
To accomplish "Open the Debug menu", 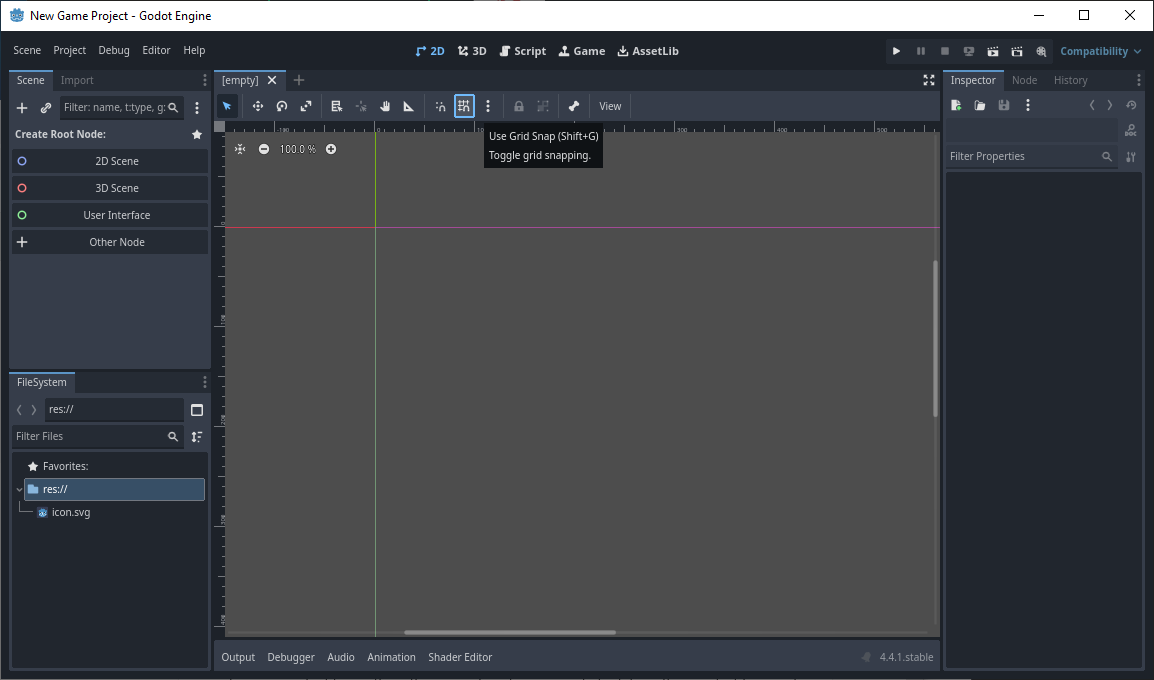I will (114, 50).
